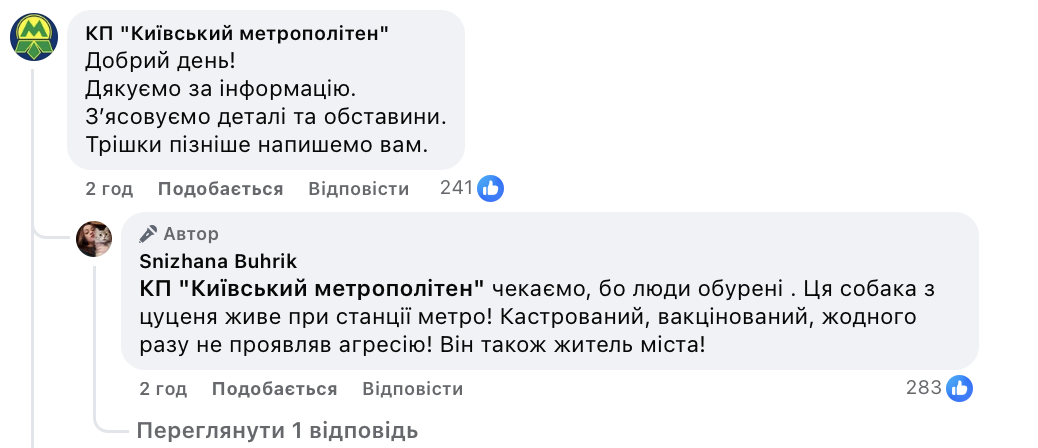This screenshot has height=448, width=1038.
Task: Reply to the Kyiv Metro comment via Відповісти
Action: (359, 189)
